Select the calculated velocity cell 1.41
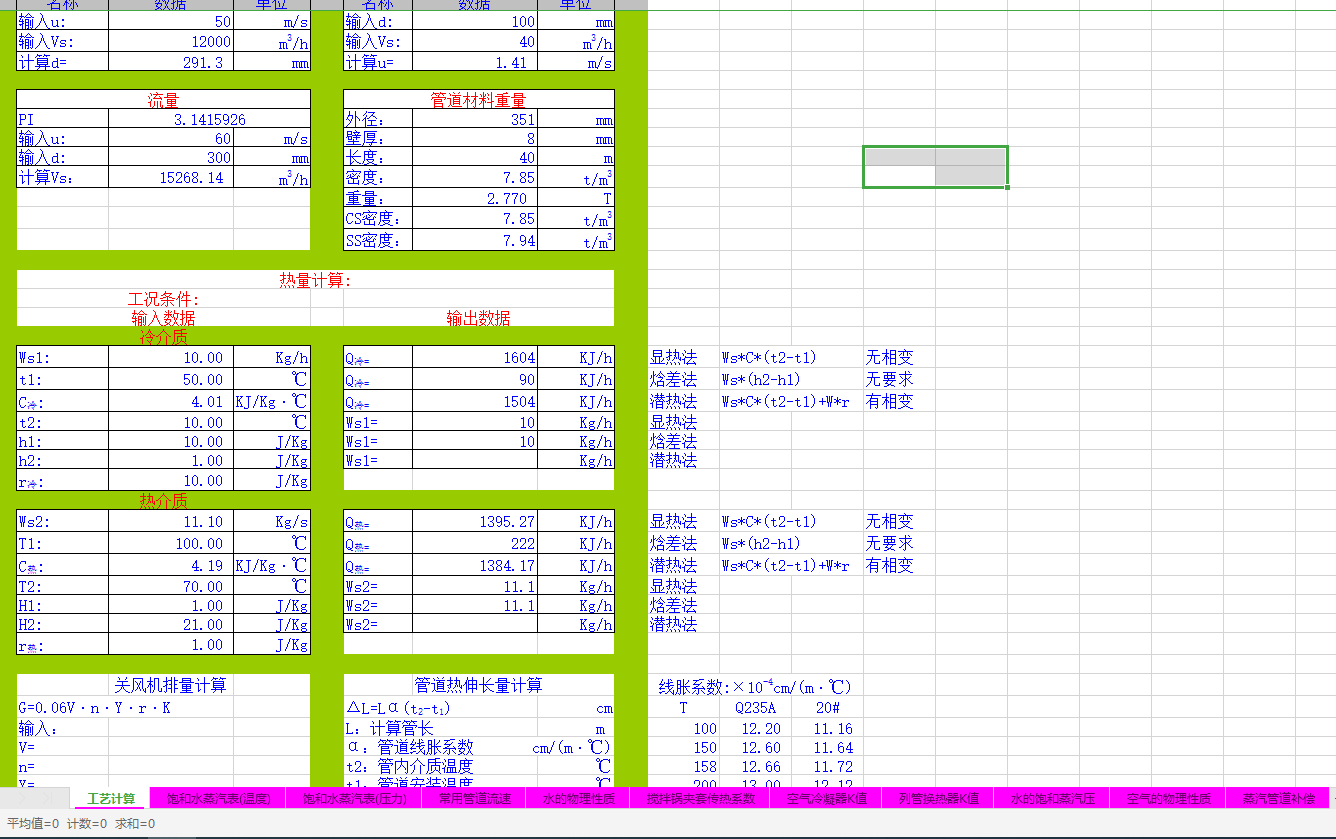 pos(475,62)
